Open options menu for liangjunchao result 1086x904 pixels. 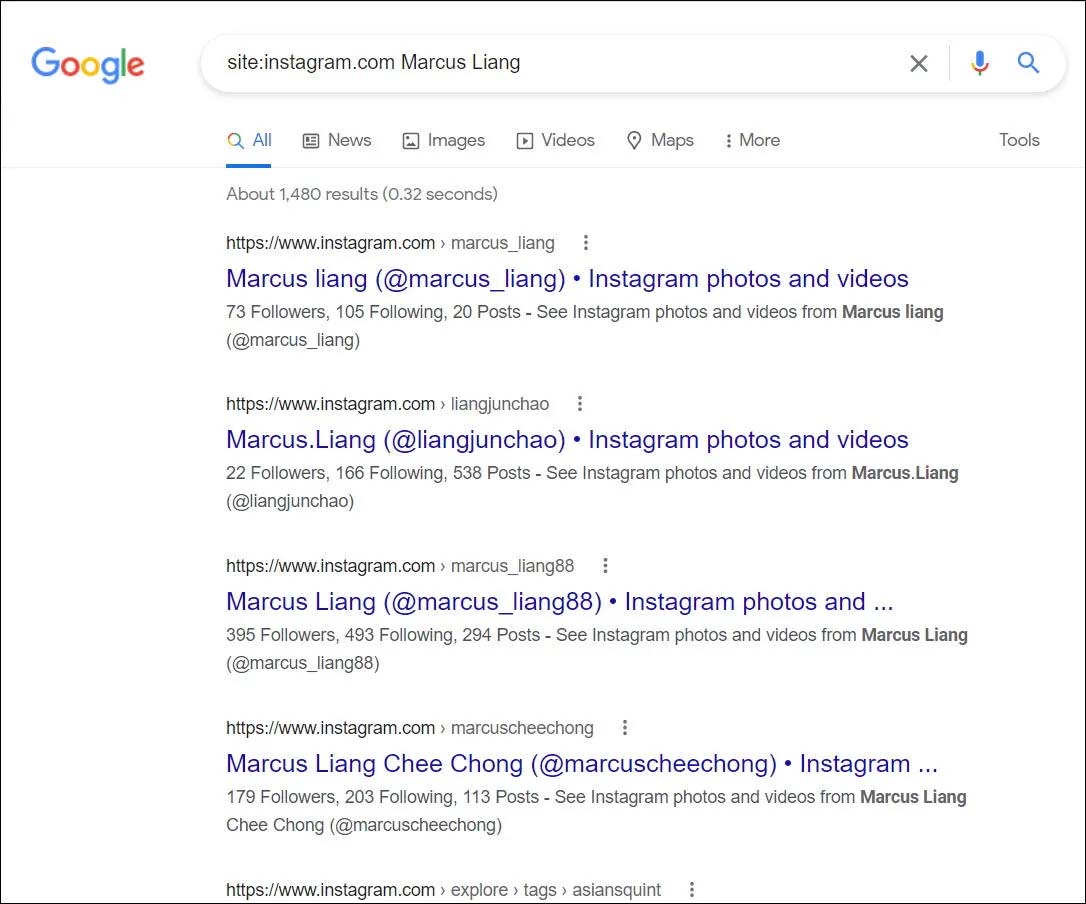click(x=580, y=403)
